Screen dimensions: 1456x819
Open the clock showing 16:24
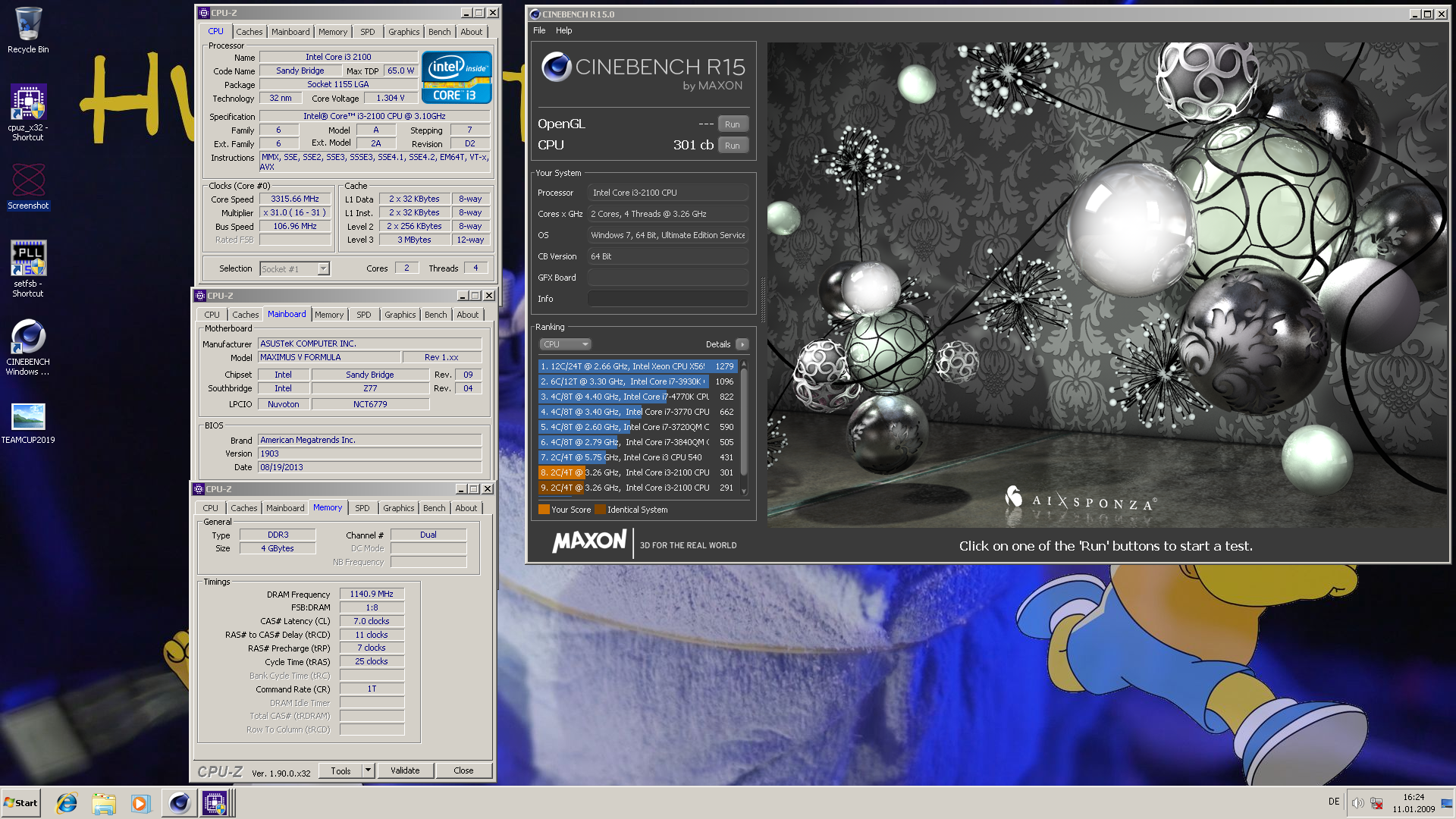tap(1414, 798)
